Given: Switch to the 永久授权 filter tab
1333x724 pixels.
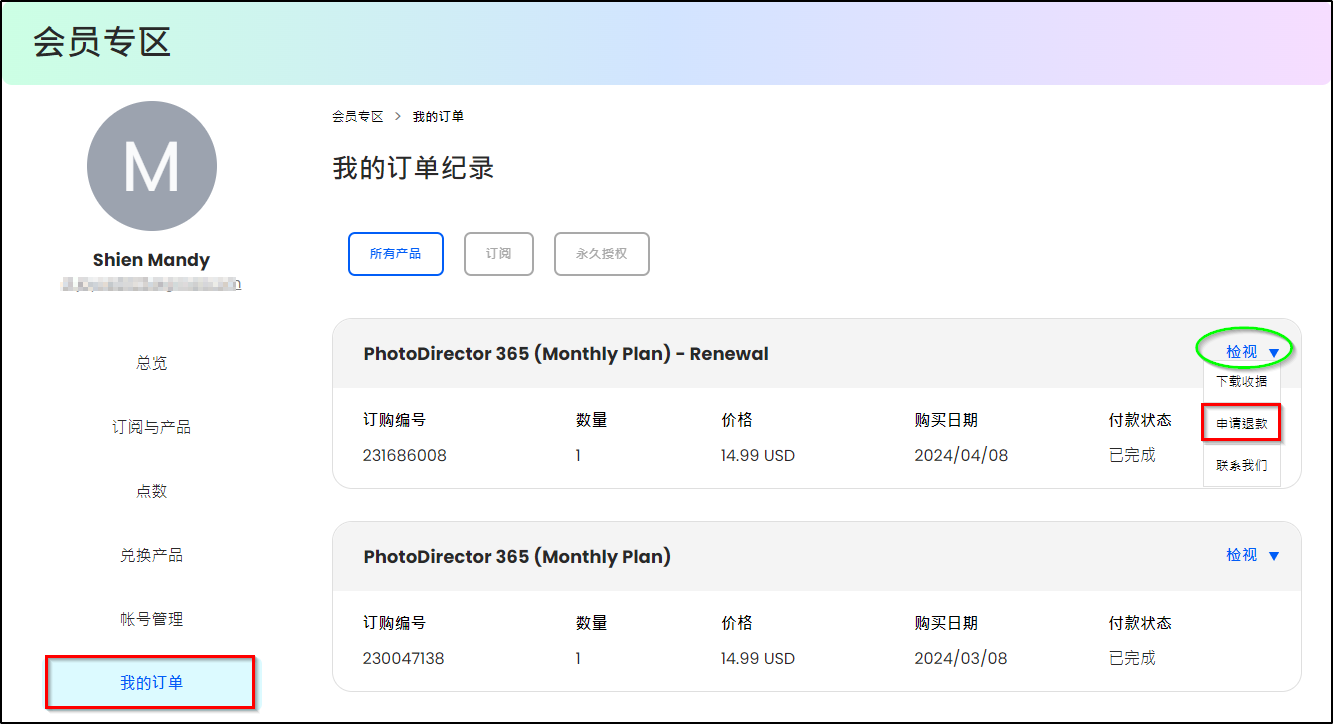Looking at the screenshot, I should [x=602, y=254].
